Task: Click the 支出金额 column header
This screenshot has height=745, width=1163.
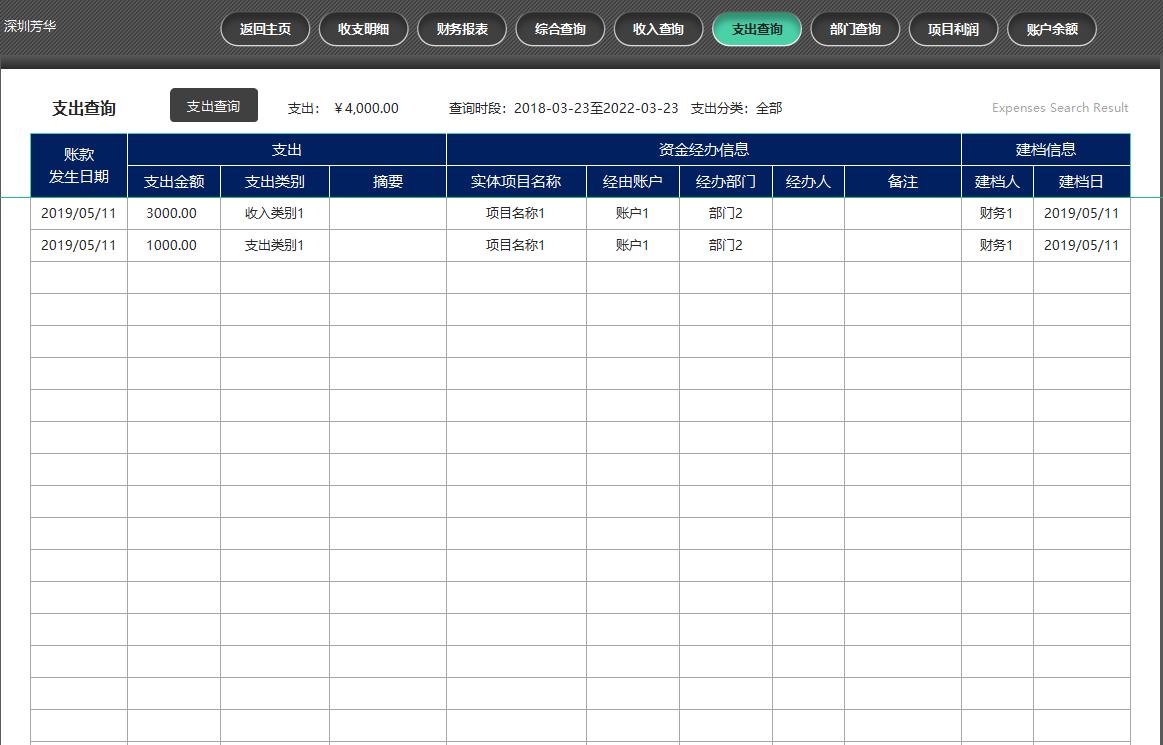Action: tap(172, 181)
